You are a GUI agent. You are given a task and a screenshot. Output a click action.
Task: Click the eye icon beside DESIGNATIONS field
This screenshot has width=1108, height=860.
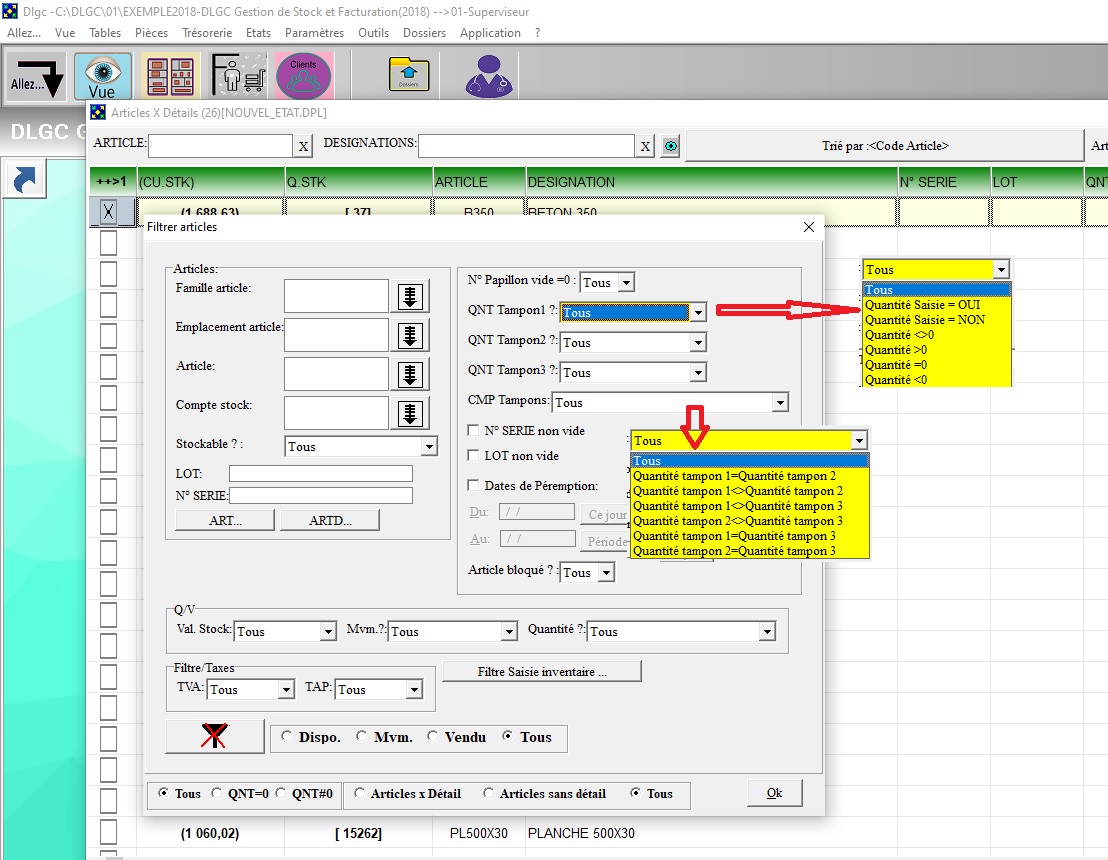click(670, 147)
